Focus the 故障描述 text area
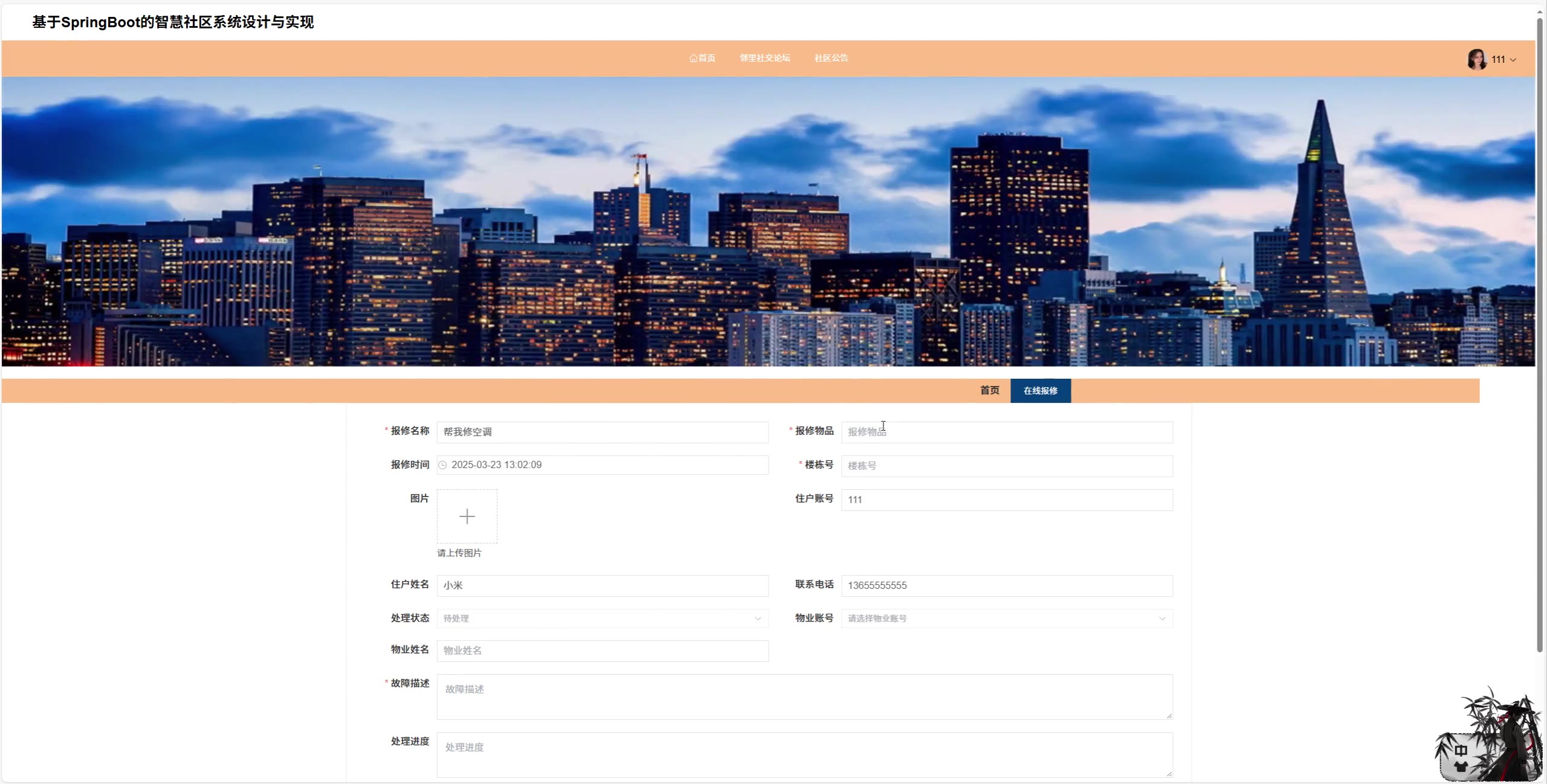The image size is (1547, 784). [804, 697]
